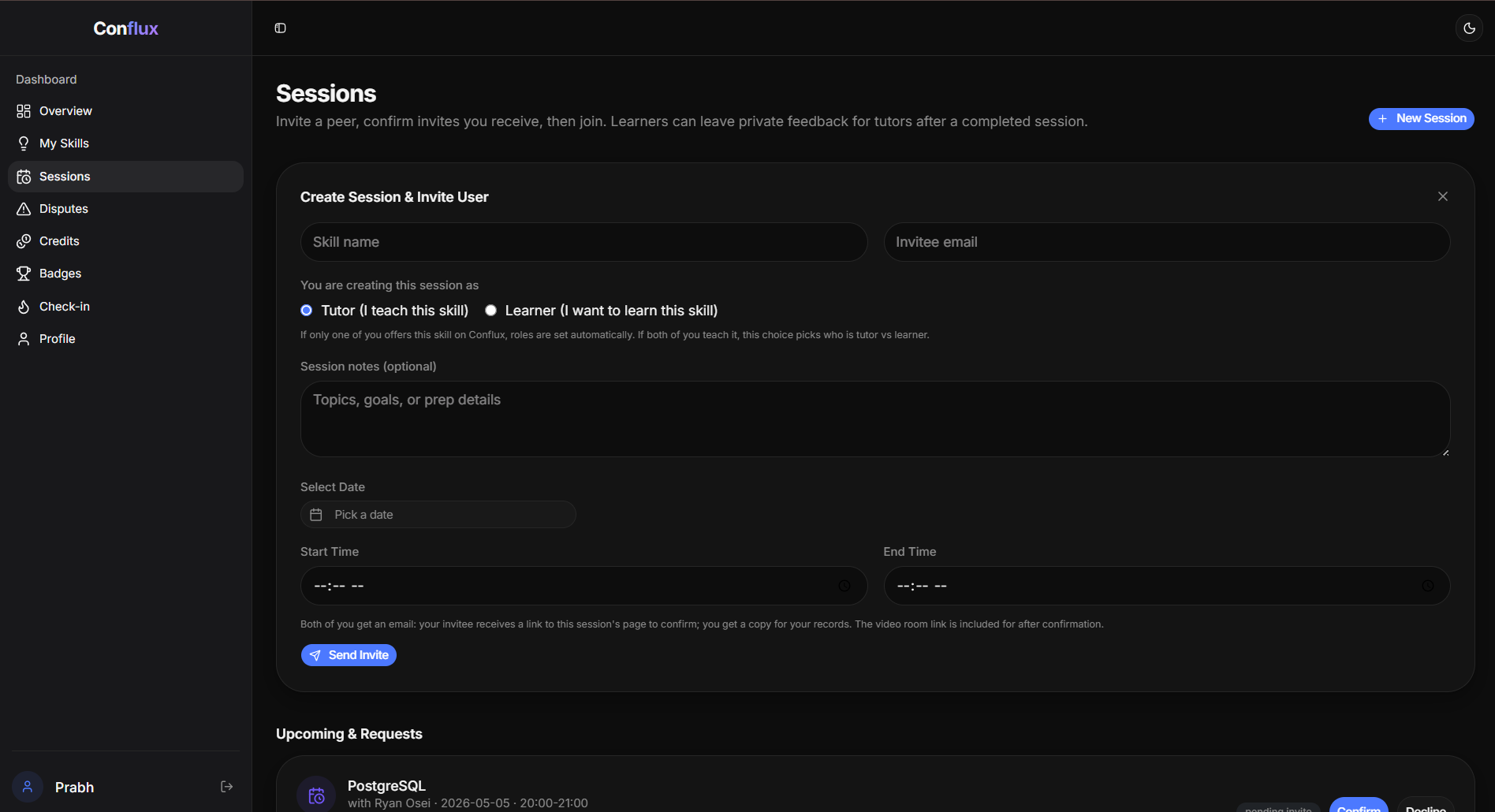Click the Overview grid icon

pyautogui.click(x=24, y=111)
